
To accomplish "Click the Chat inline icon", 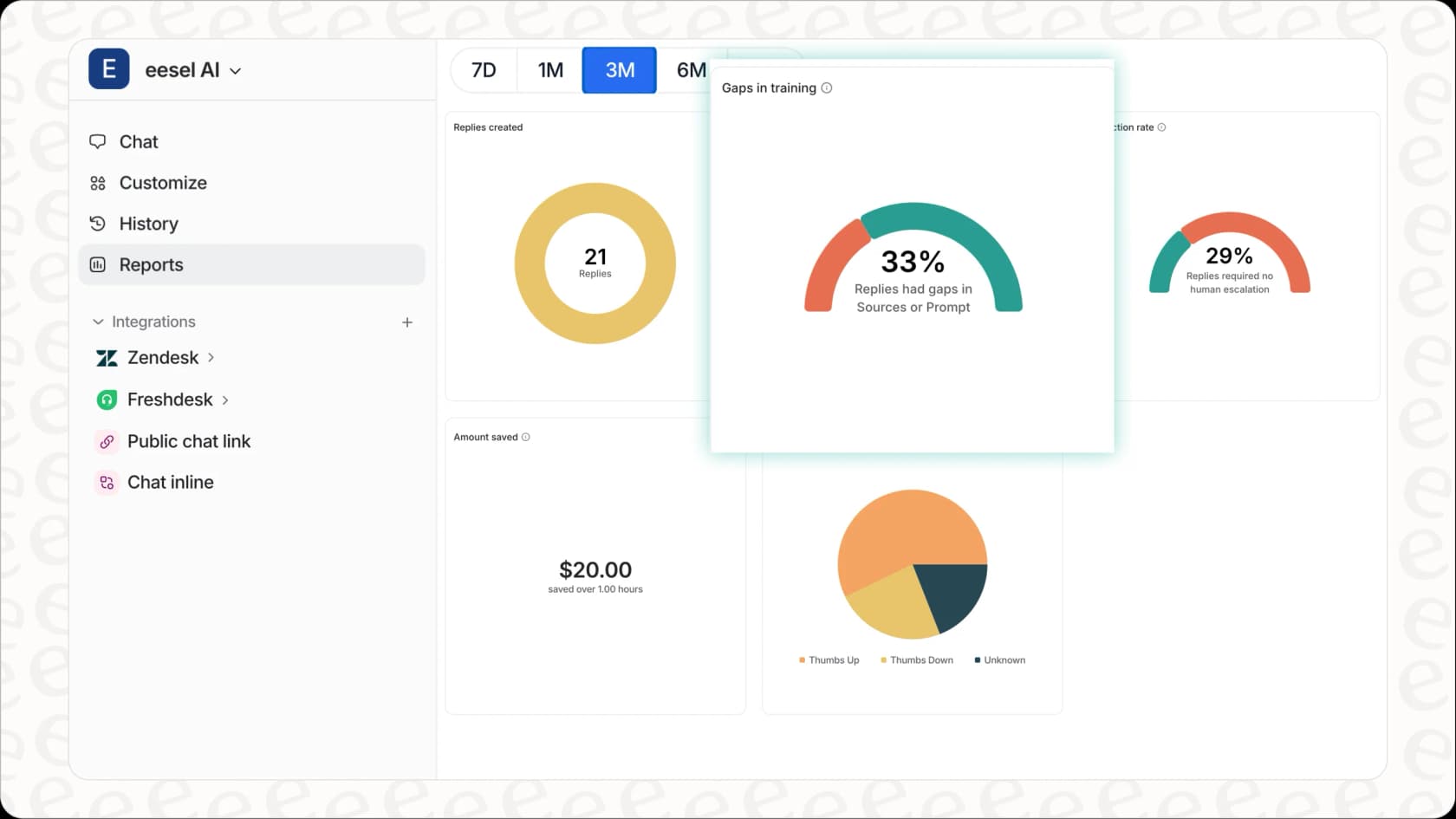I will click(107, 483).
